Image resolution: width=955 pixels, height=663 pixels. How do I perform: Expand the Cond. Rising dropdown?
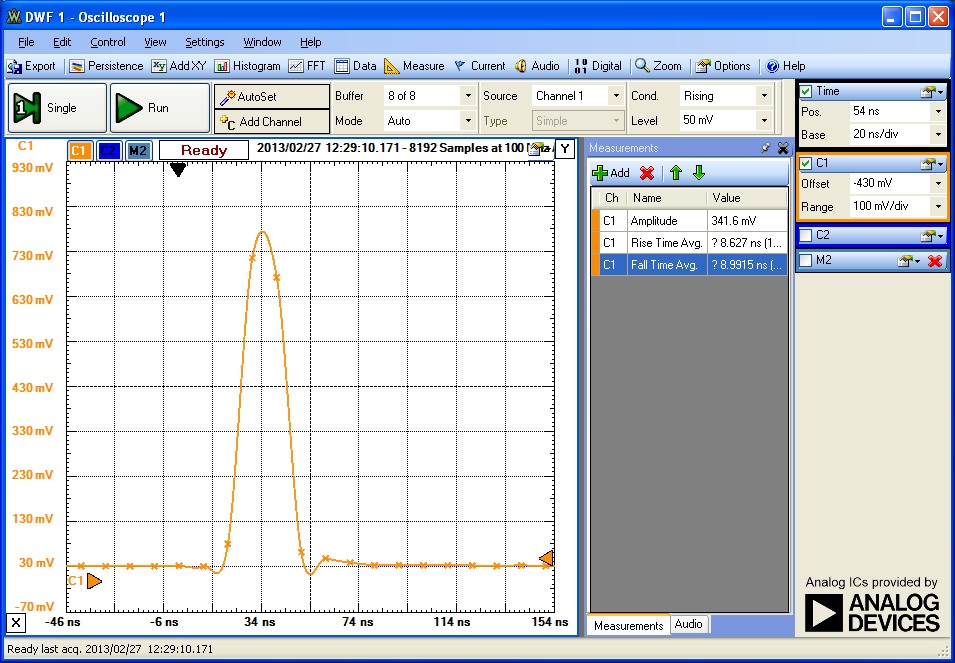point(764,96)
